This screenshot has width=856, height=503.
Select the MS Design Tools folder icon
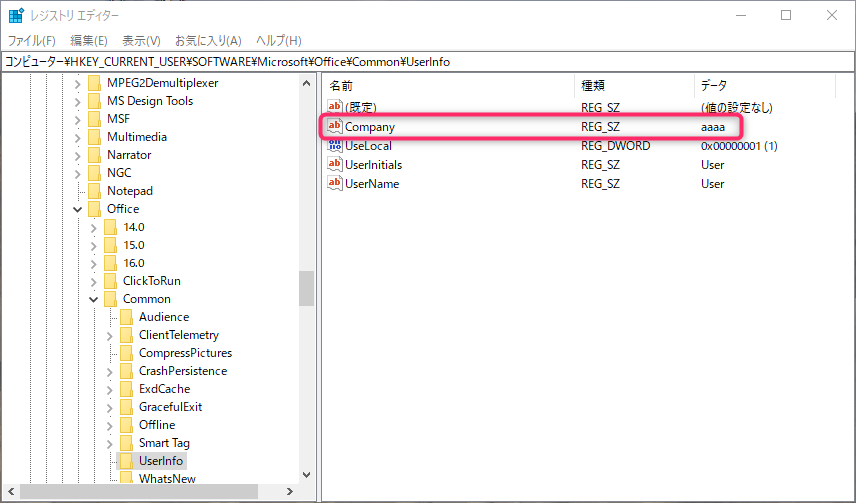[94, 101]
